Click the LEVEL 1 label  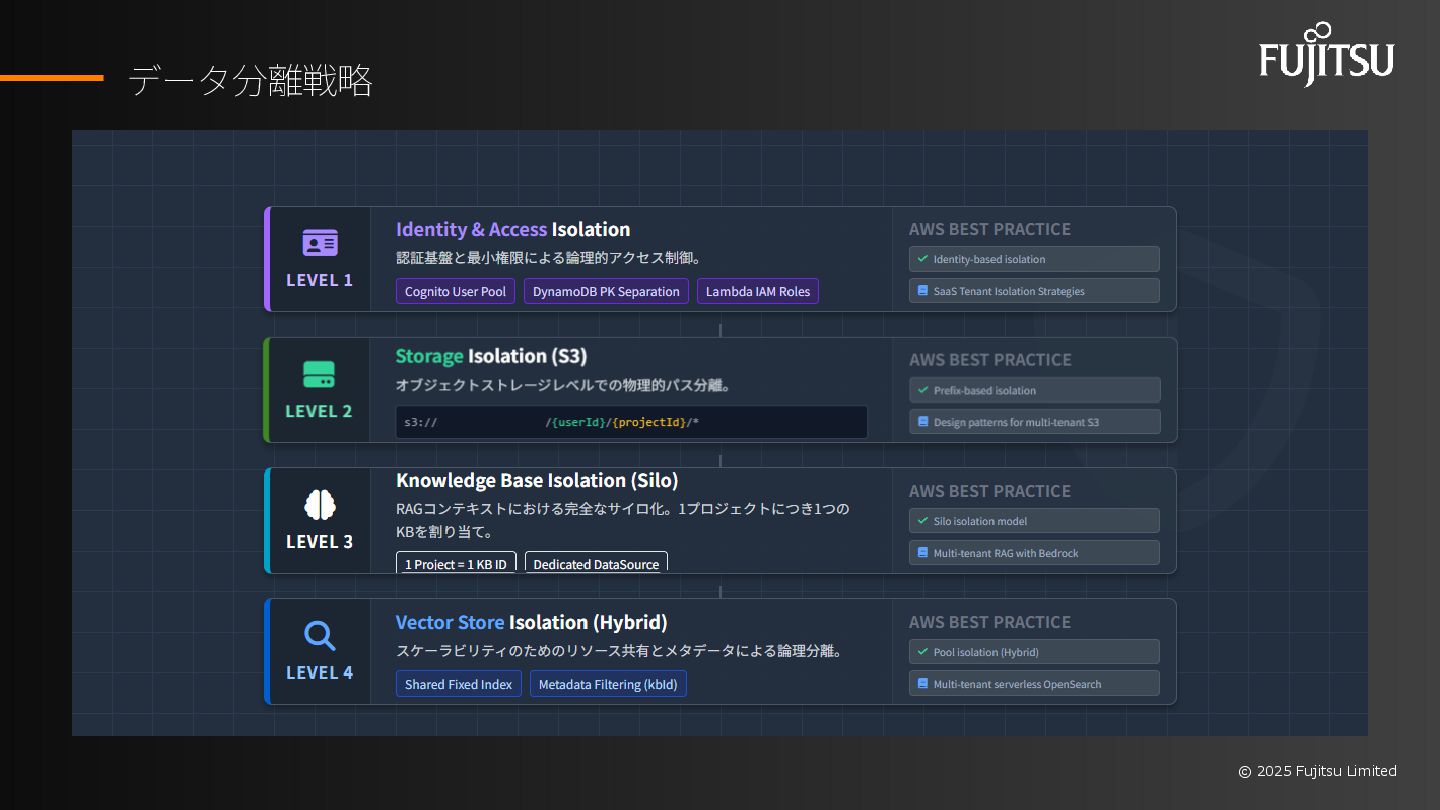319,280
